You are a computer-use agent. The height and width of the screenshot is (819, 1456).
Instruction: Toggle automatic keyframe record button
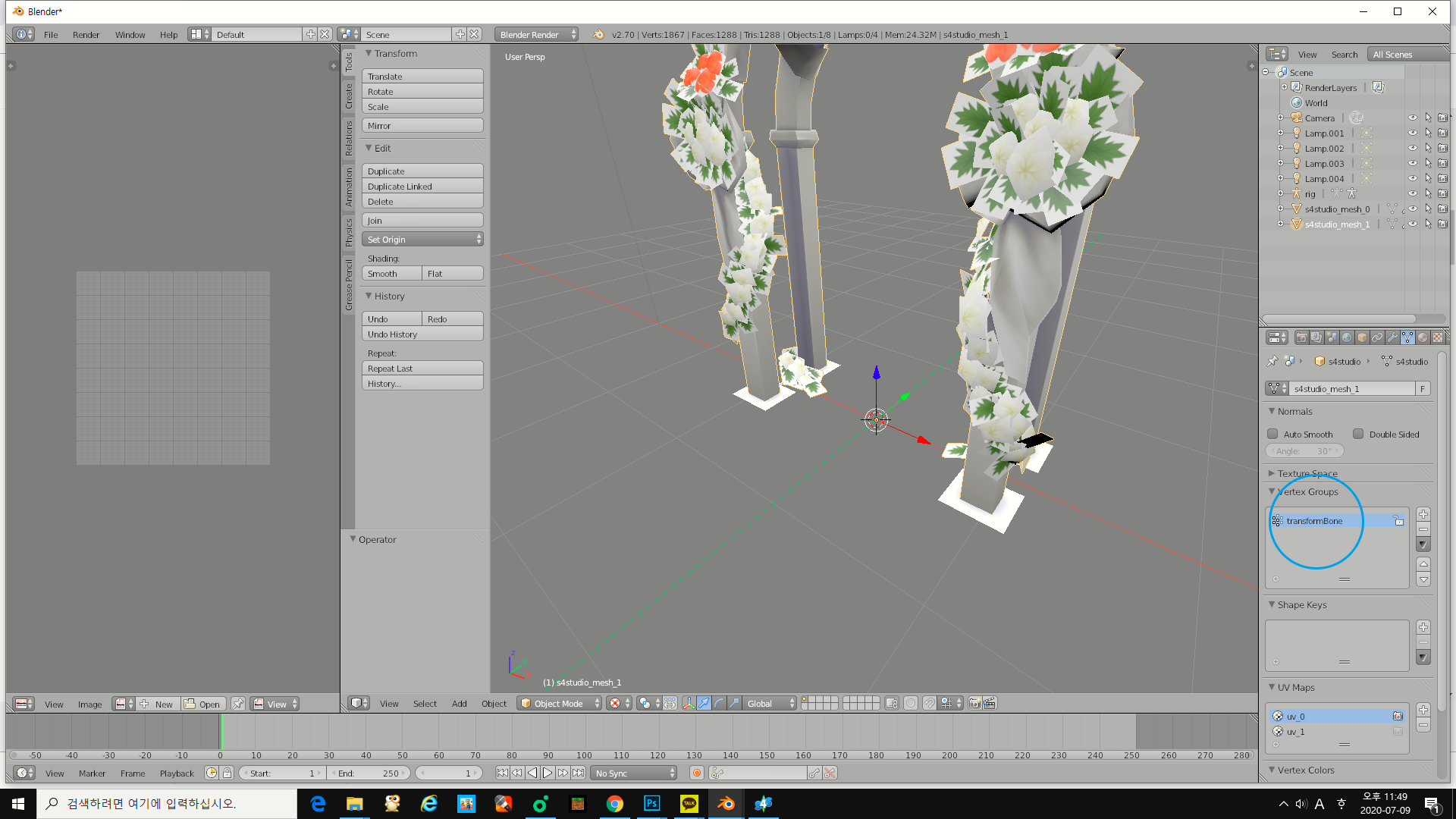[x=696, y=773]
